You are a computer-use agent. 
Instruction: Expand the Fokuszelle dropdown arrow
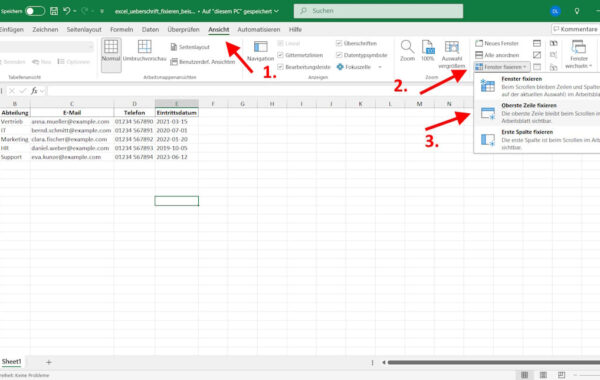[x=380, y=67]
